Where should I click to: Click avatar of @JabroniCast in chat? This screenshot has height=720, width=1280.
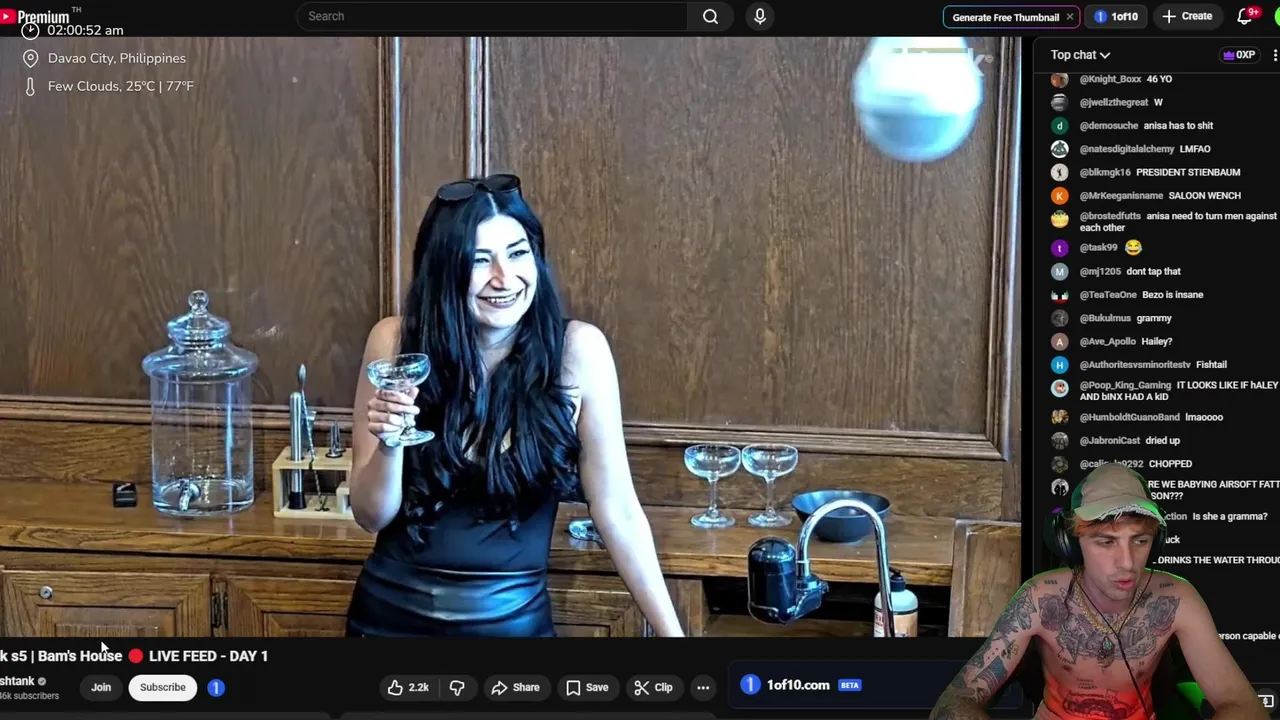click(x=1060, y=441)
